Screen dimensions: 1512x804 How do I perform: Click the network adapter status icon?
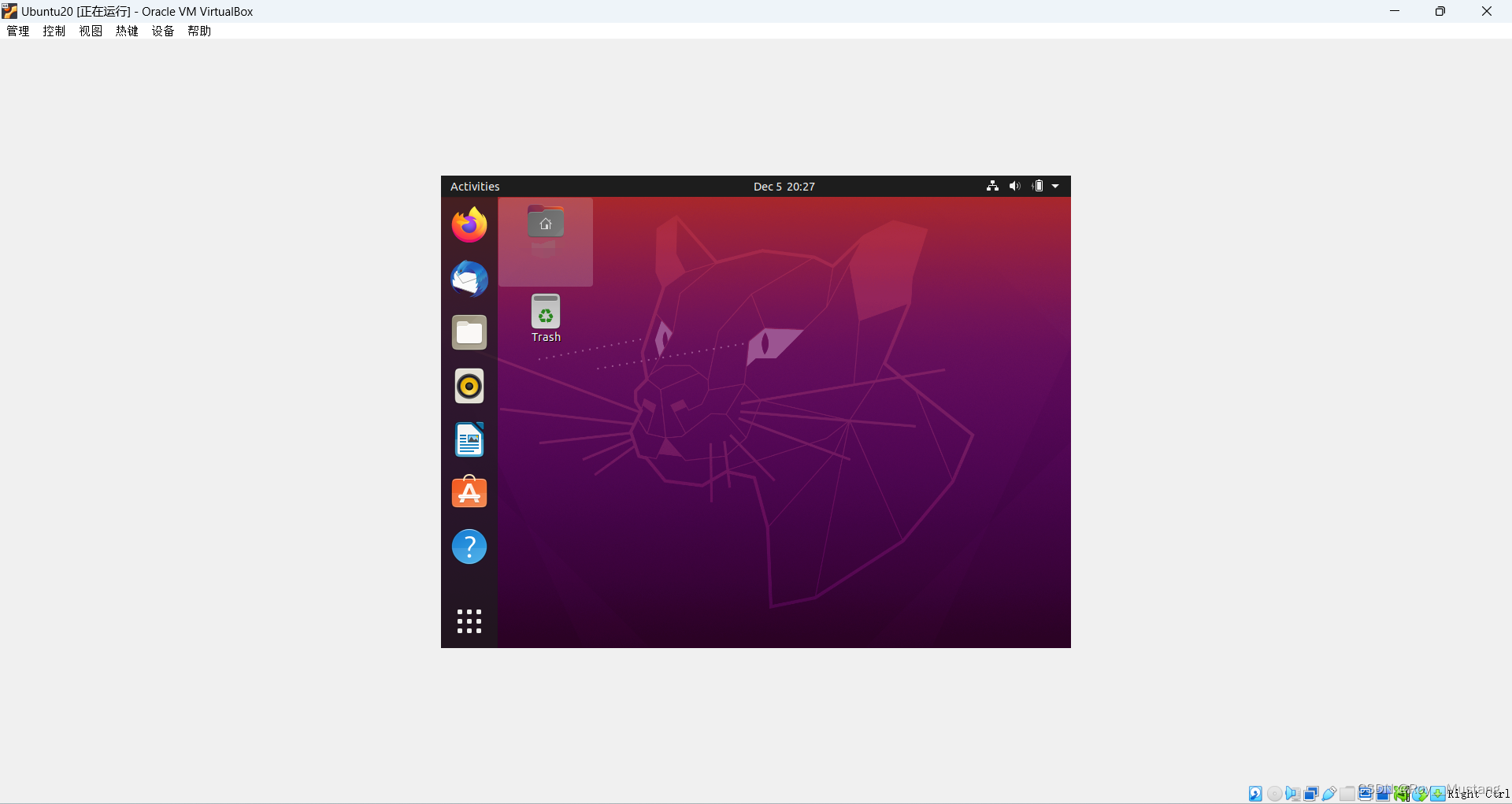(1311, 794)
